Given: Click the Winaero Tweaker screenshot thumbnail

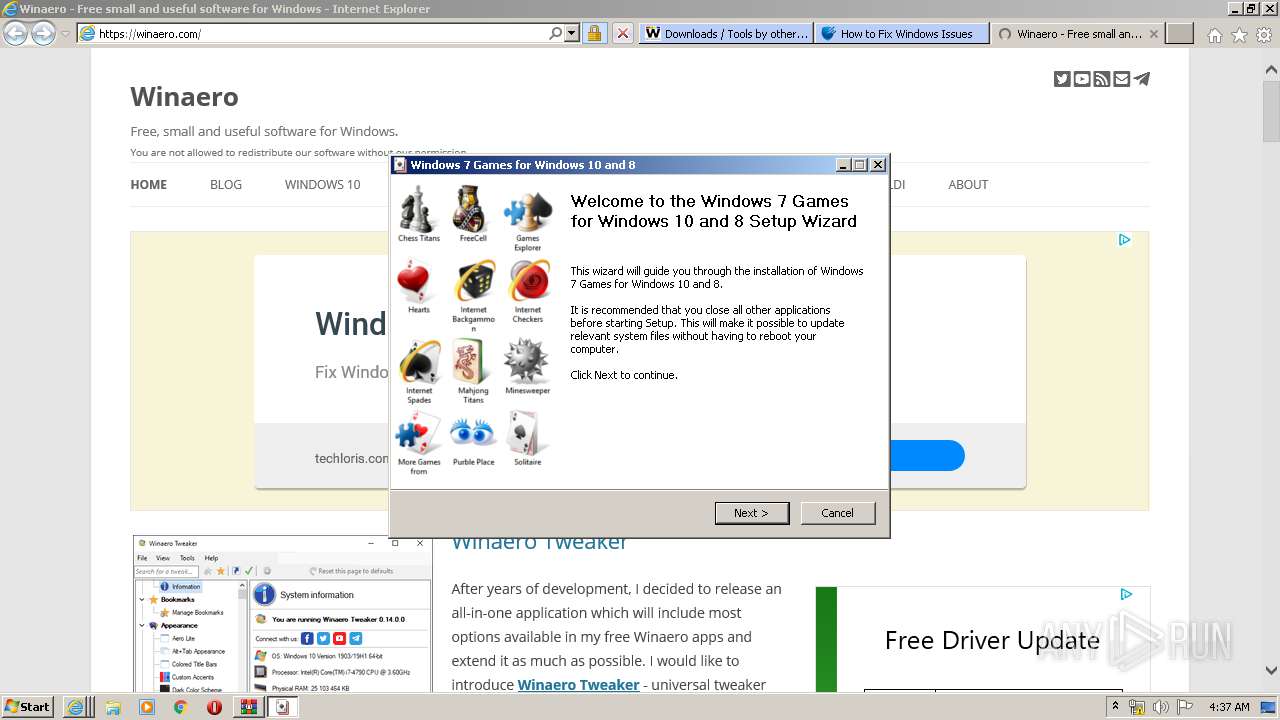Looking at the screenshot, I should pyautogui.click(x=283, y=614).
